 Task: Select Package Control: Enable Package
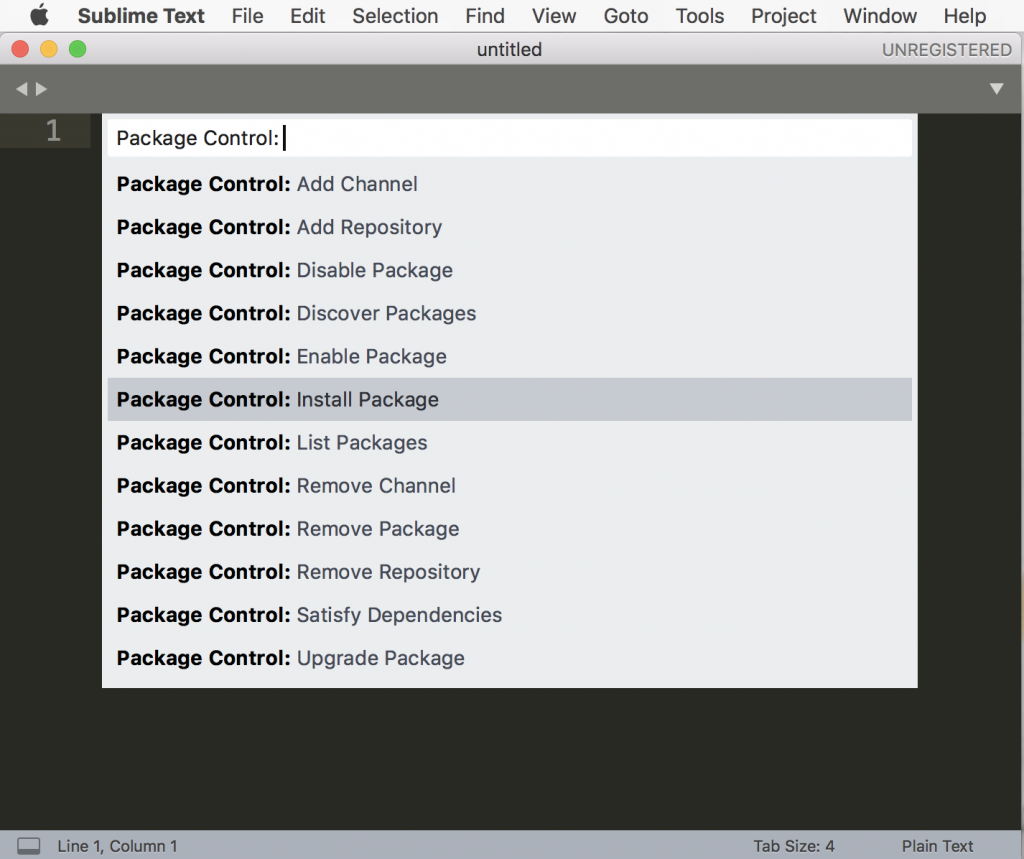pos(509,356)
